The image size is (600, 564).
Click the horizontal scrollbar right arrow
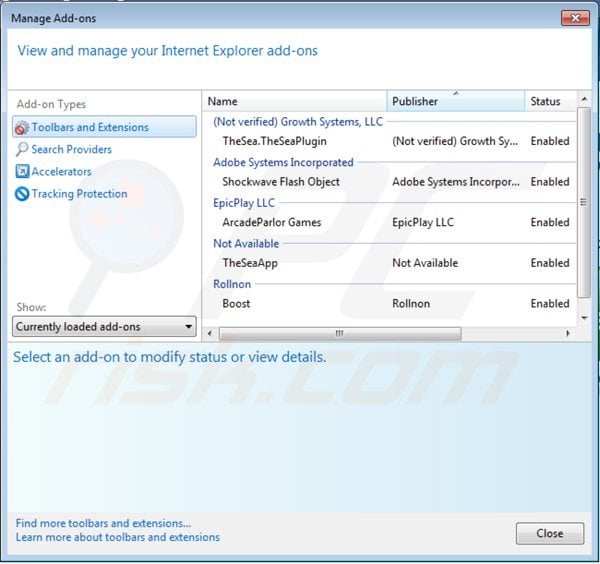coord(568,333)
